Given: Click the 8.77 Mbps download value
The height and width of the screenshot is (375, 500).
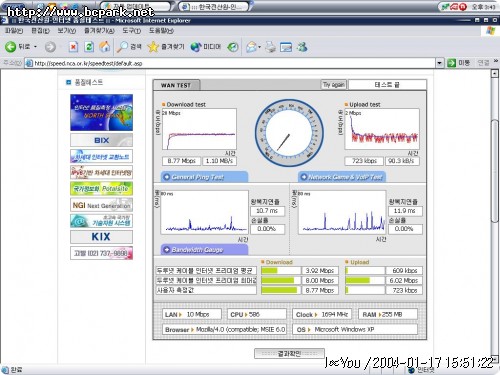Looking at the screenshot, I should (x=181, y=161).
